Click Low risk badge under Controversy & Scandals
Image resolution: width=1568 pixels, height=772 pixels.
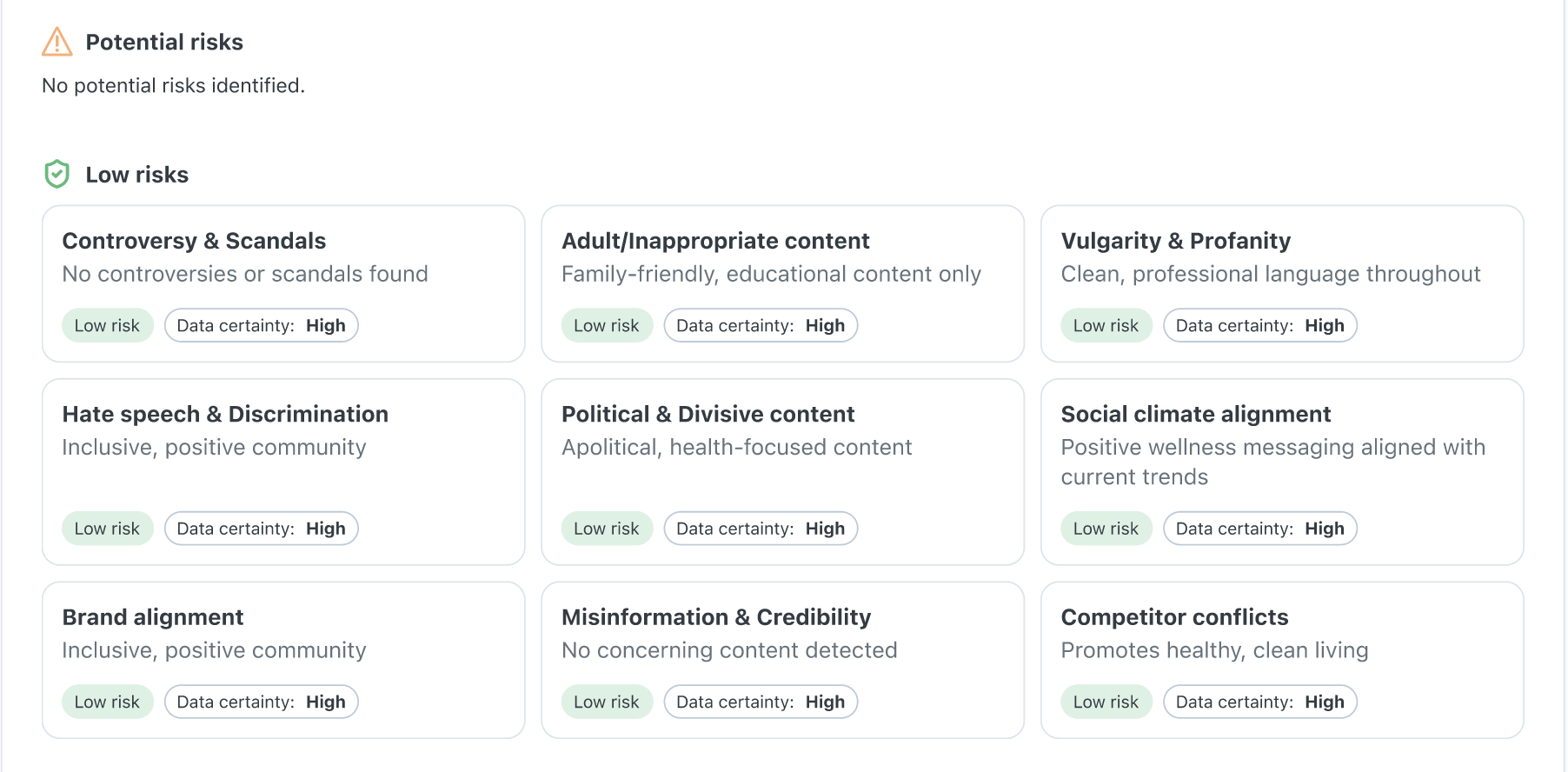point(107,326)
